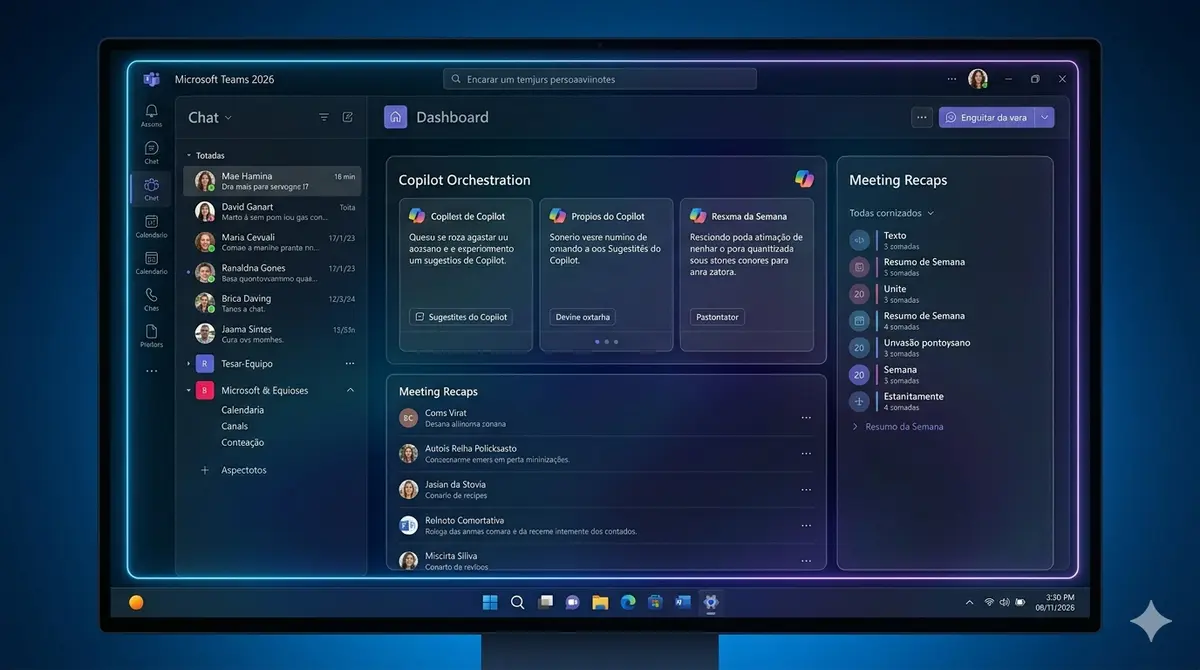Open Mae Hamina chat

click(272, 181)
